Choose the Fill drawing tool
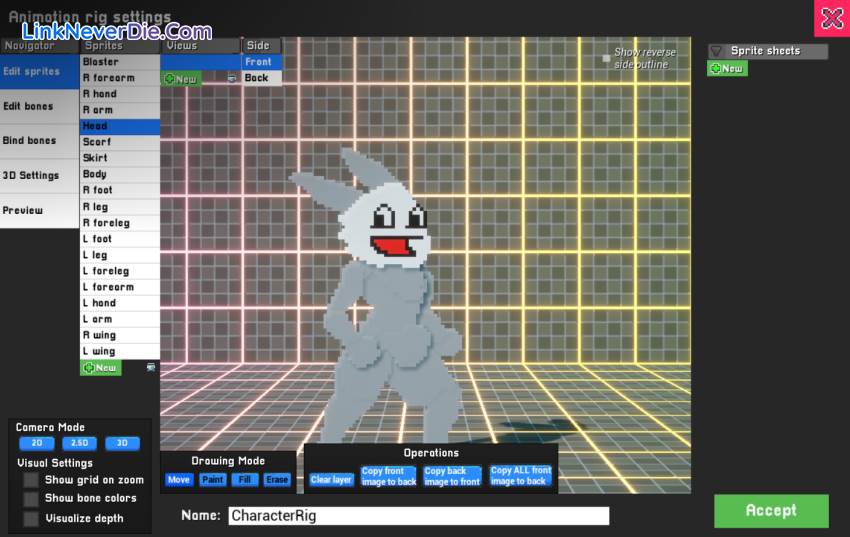850x537 pixels. pyautogui.click(x=245, y=480)
